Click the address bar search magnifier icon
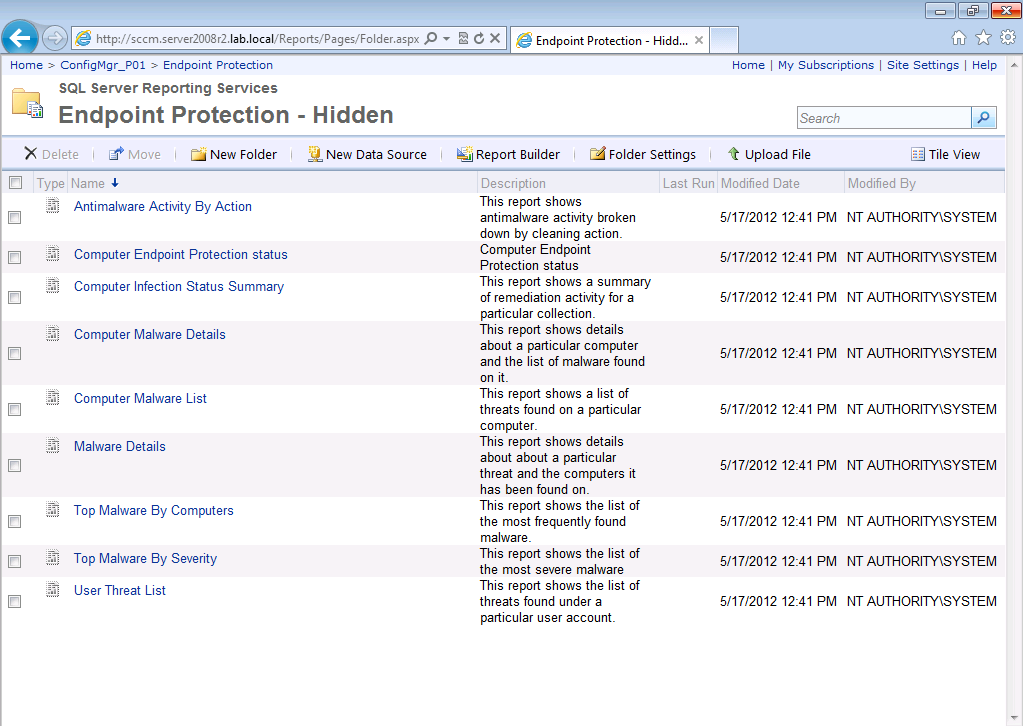The width and height of the screenshot is (1023, 726). [x=431, y=38]
